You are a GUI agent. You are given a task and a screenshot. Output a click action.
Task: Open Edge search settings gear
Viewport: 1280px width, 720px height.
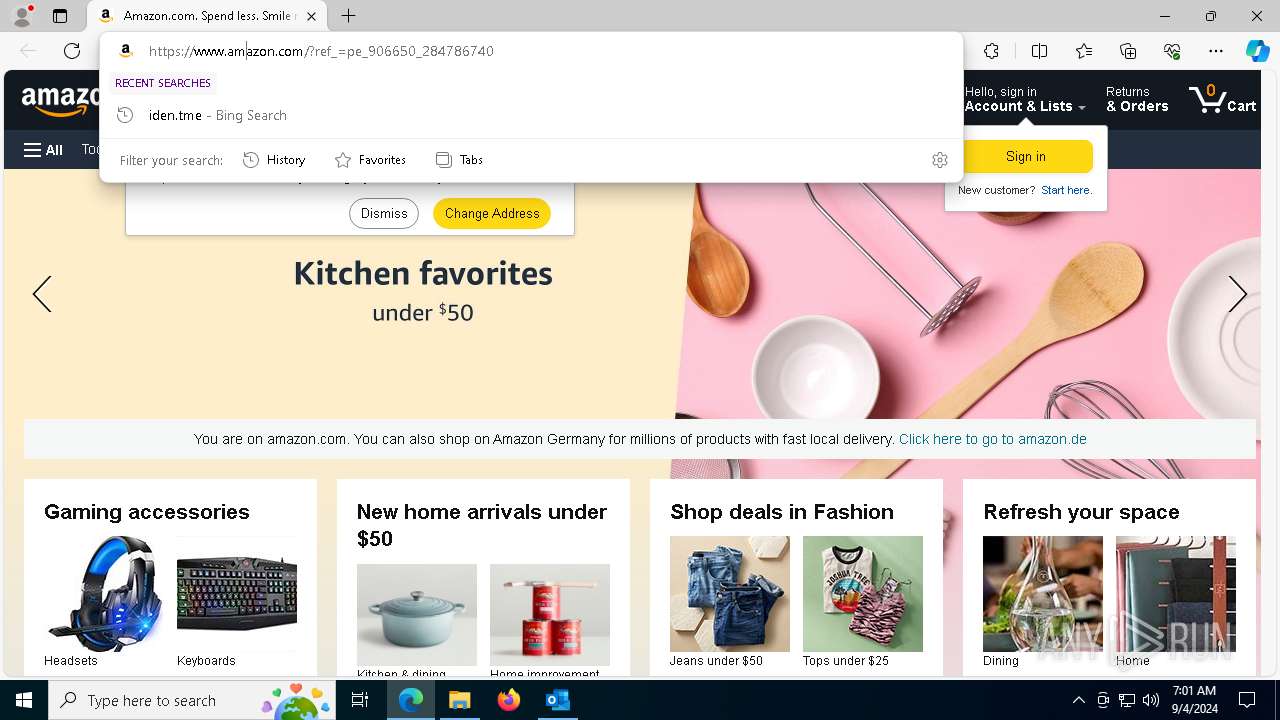[939, 160]
